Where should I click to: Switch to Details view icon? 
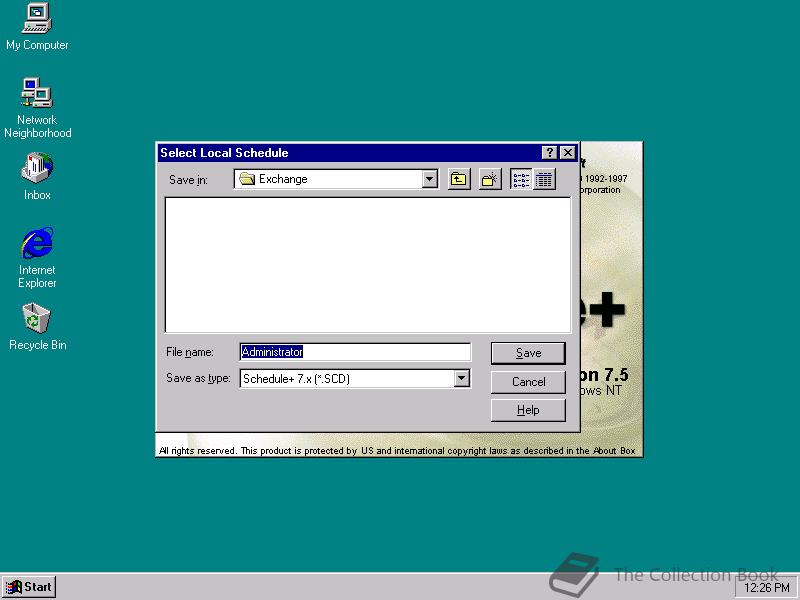[x=544, y=179]
